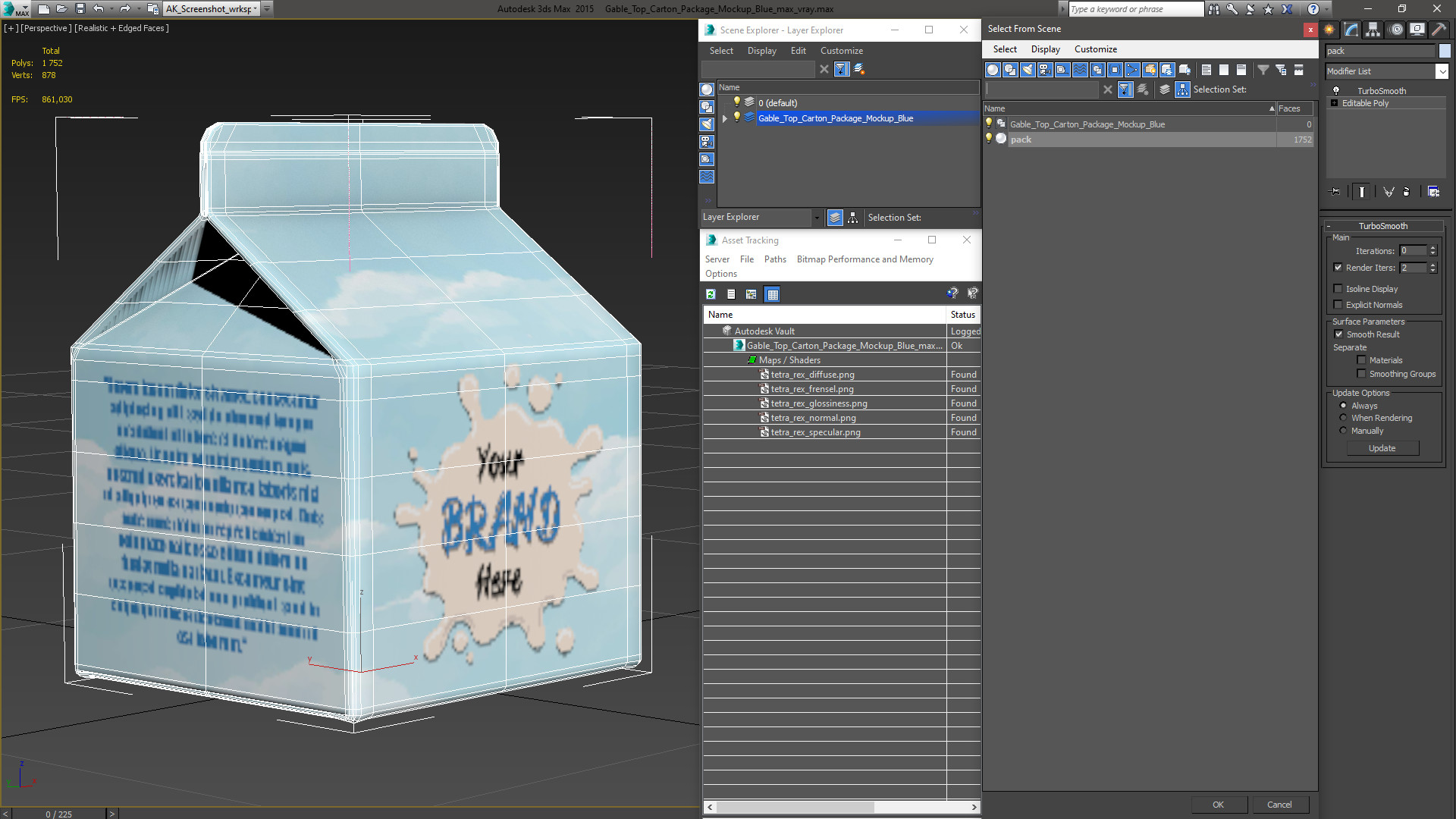Expand the Editable Poly modifier entry
Screen dimensions: 1456x819
(1334, 103)
